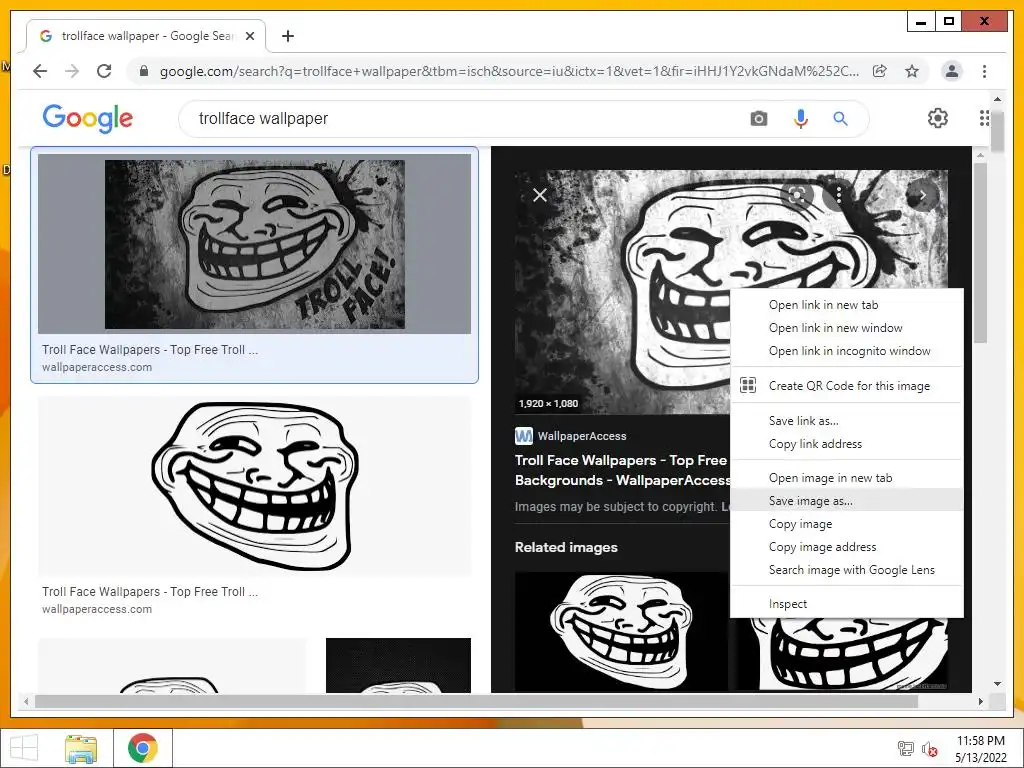Screen dimensions: 1024x768
Task: Go back with the browser back arrow
Action: point(40,71)
